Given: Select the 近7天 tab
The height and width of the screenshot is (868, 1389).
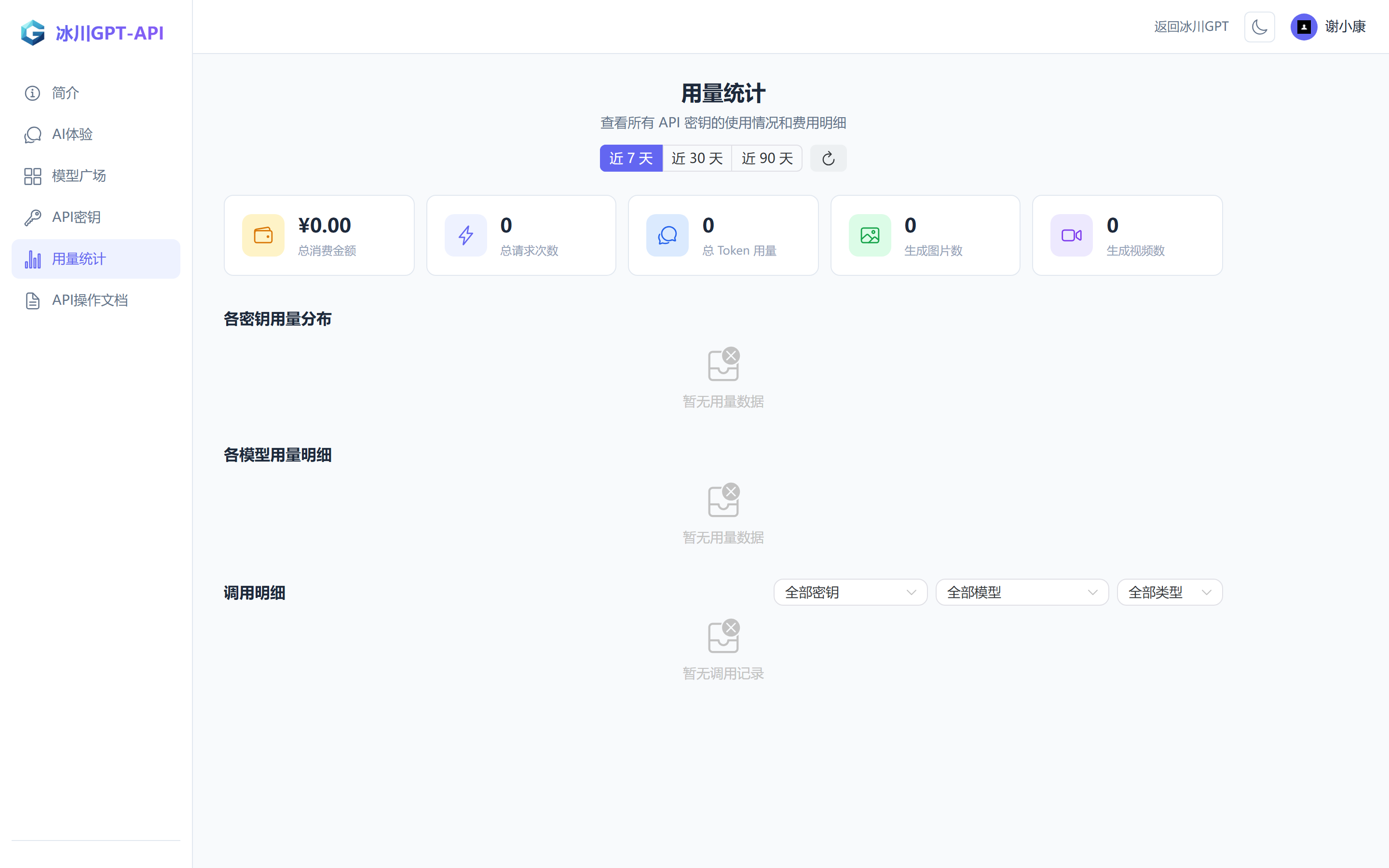Looking at the screenshot, I should coord(631,158).
